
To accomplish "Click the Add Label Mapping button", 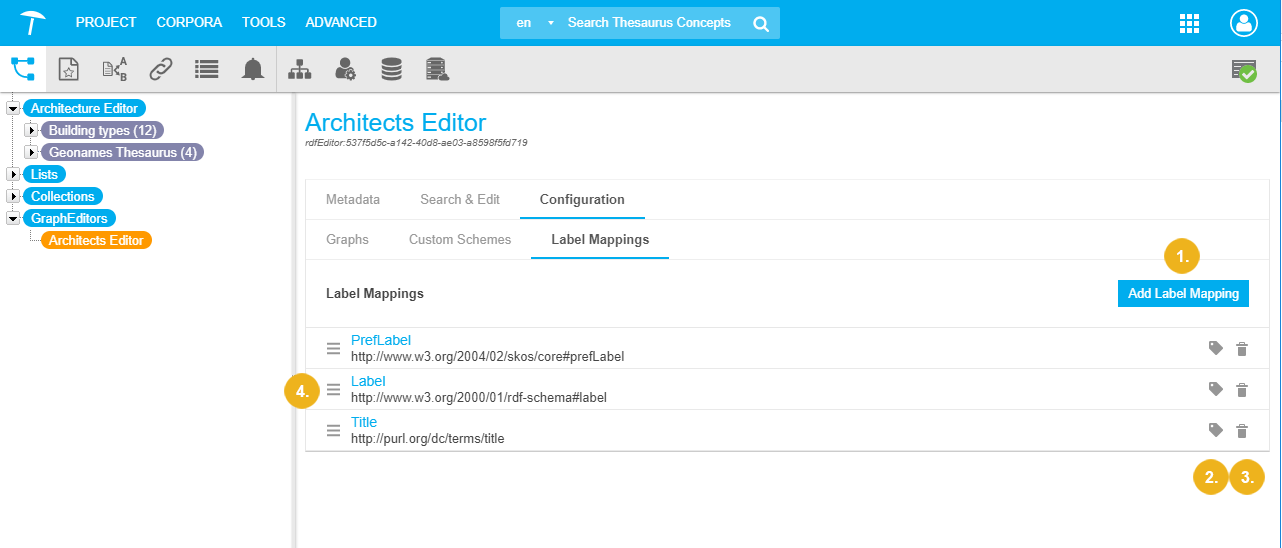I will pyautogui.click(x=1183, y=293).
